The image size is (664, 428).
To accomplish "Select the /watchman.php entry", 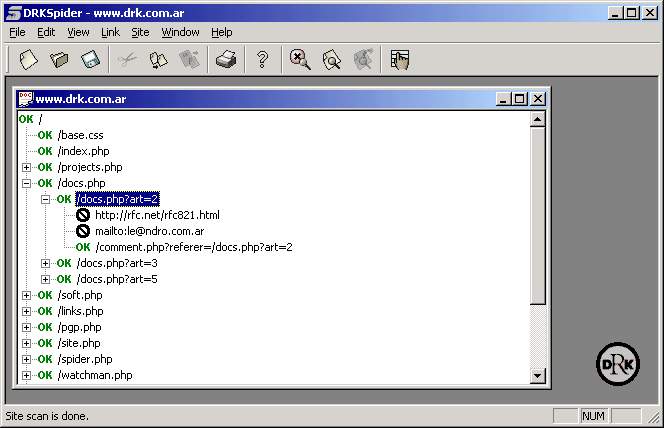I will click(x=95, y=376).
